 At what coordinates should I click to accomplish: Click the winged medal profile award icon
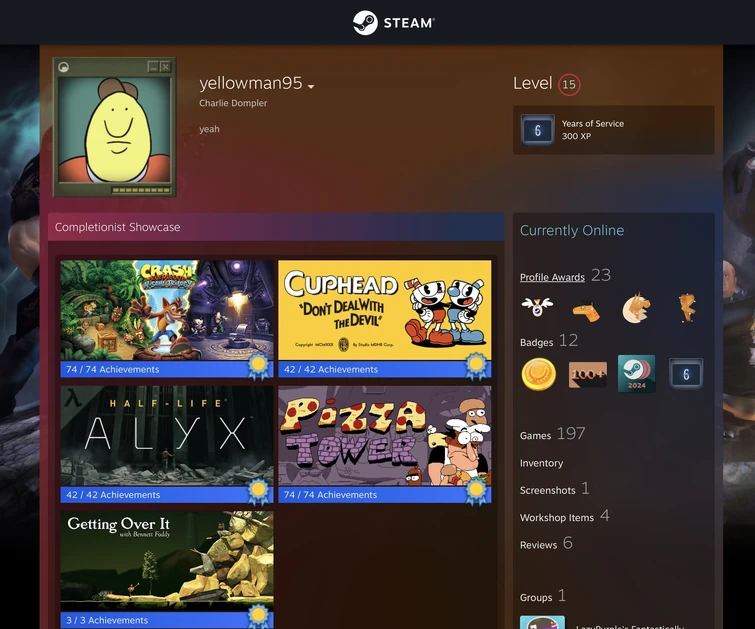(537, 307)
